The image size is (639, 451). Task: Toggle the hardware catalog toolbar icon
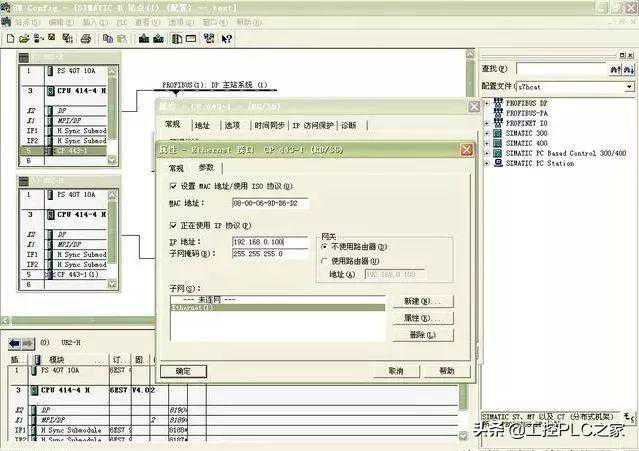[177, 39]
